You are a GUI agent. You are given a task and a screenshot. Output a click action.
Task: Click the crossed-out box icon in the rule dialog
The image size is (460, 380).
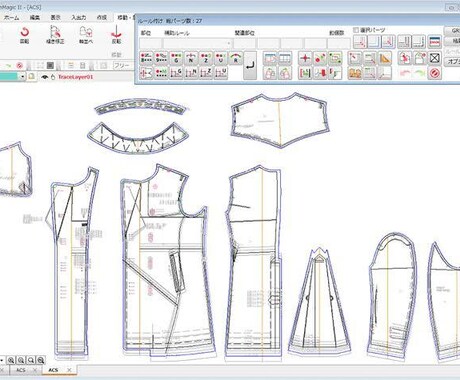coord(435,59)
